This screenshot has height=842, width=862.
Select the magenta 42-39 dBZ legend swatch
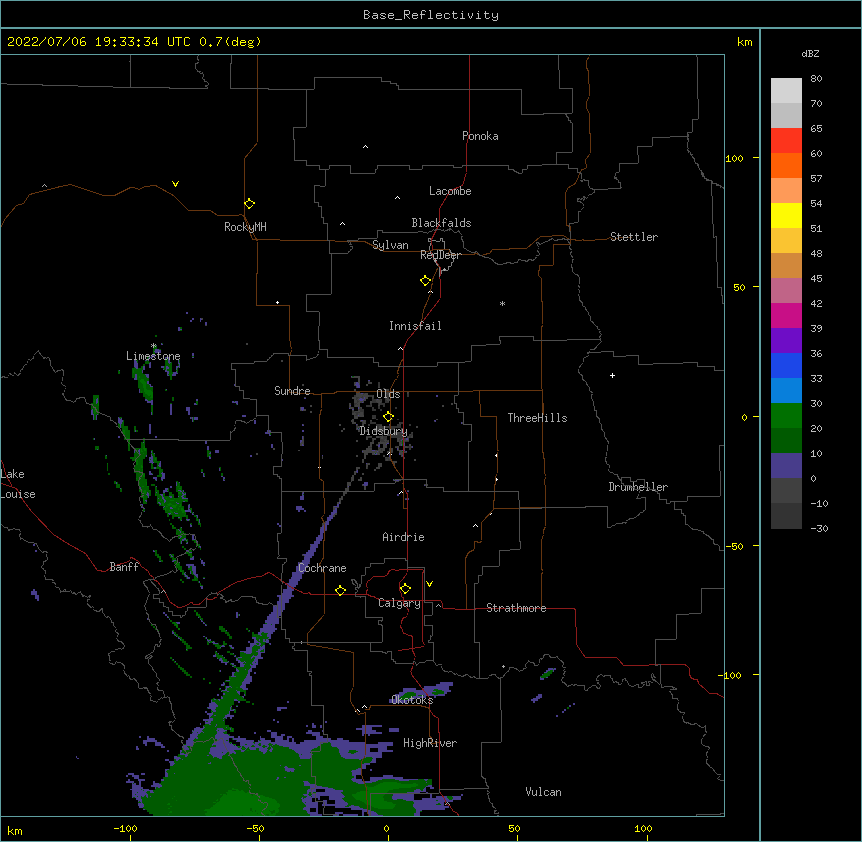pos(786,315)
